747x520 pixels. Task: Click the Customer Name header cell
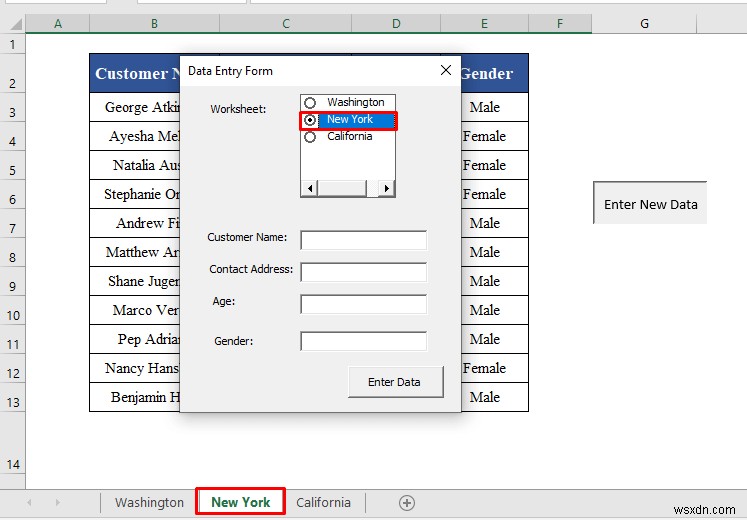coord(135,73)
